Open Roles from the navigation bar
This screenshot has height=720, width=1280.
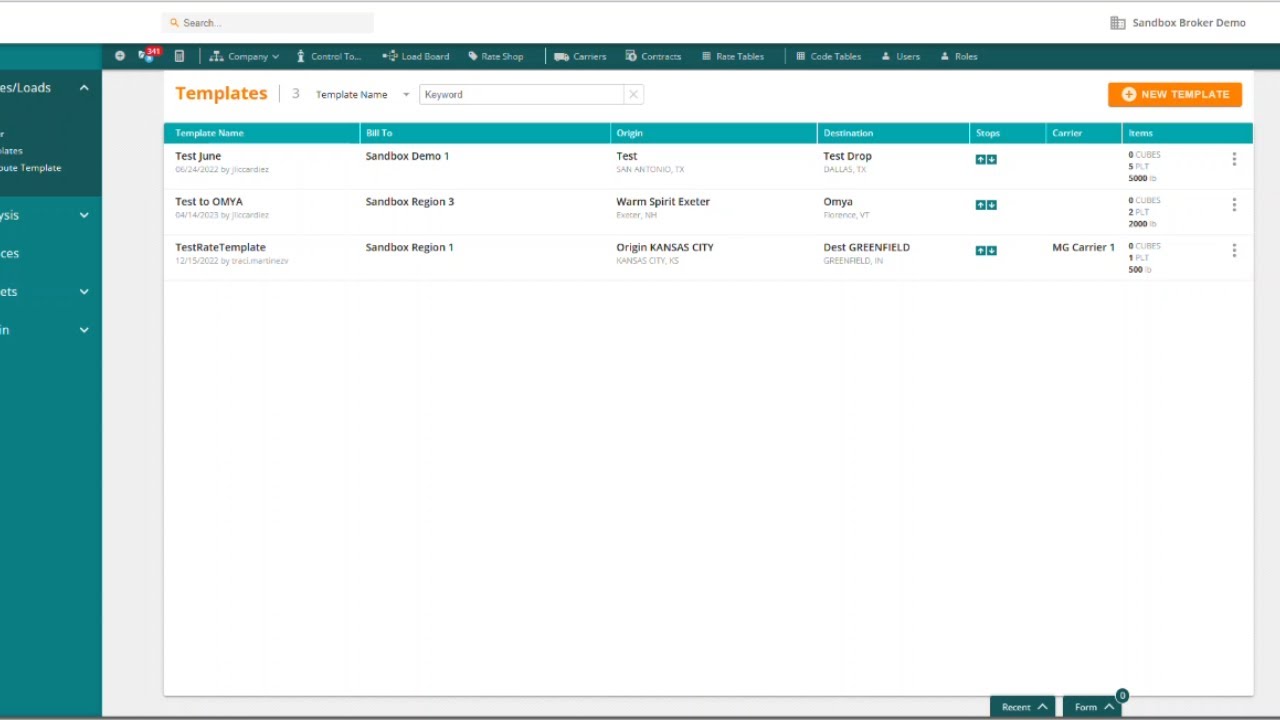click(x=959, y=56)
